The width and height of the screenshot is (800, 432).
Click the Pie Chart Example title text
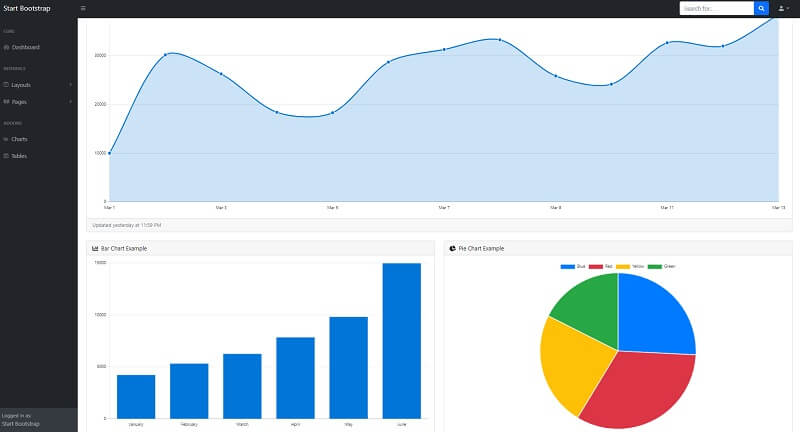(x=481, y=248)
